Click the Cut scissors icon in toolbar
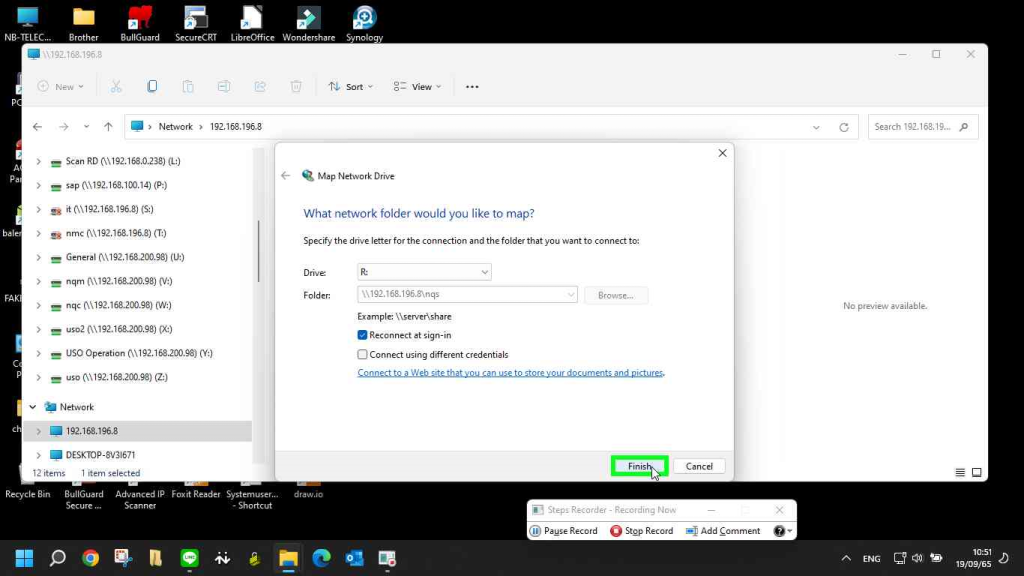The height and width of the screenshot is (576, 1024). click(116, 87)
